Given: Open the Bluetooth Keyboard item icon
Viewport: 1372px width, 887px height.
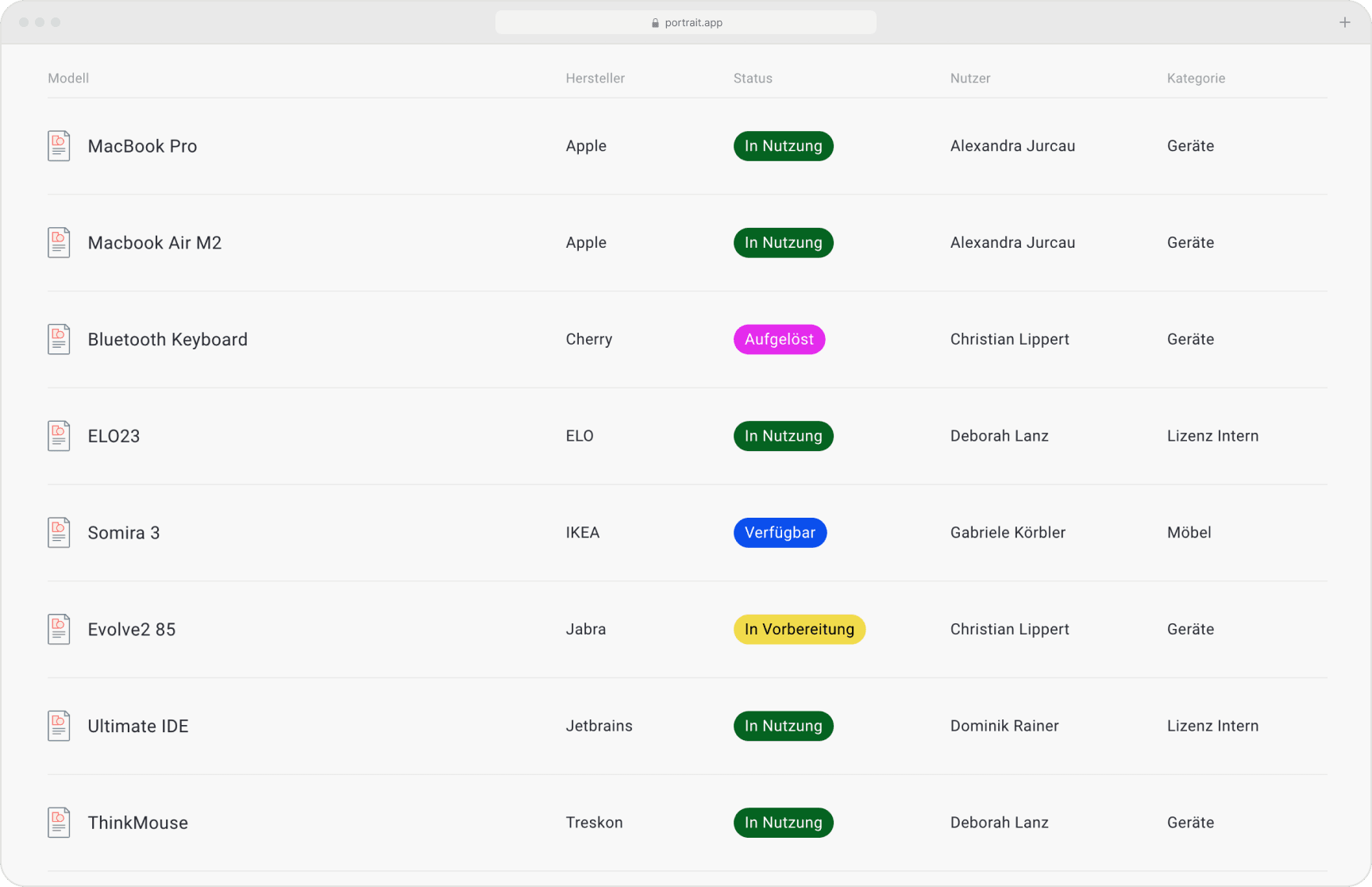Looking at the screenshot, I should (59, 339).
